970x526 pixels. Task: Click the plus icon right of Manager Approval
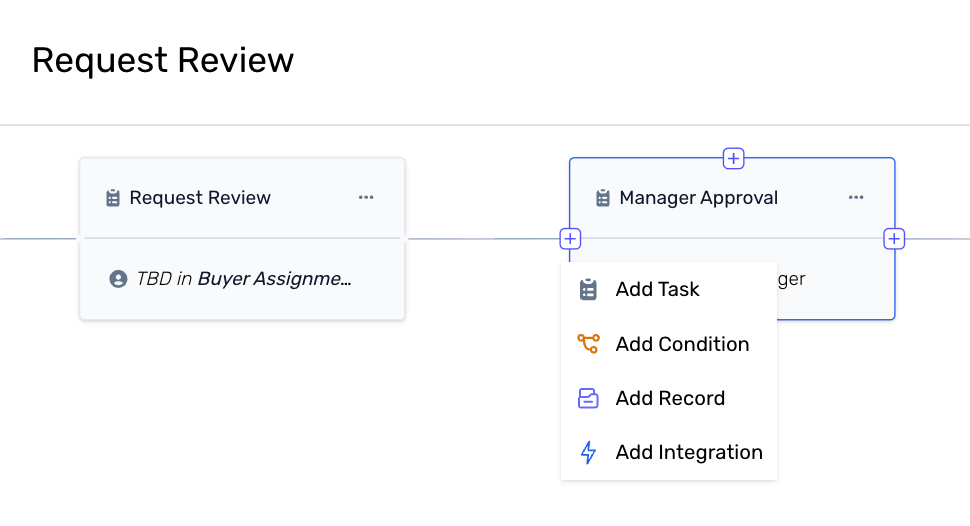click(894, 239)
